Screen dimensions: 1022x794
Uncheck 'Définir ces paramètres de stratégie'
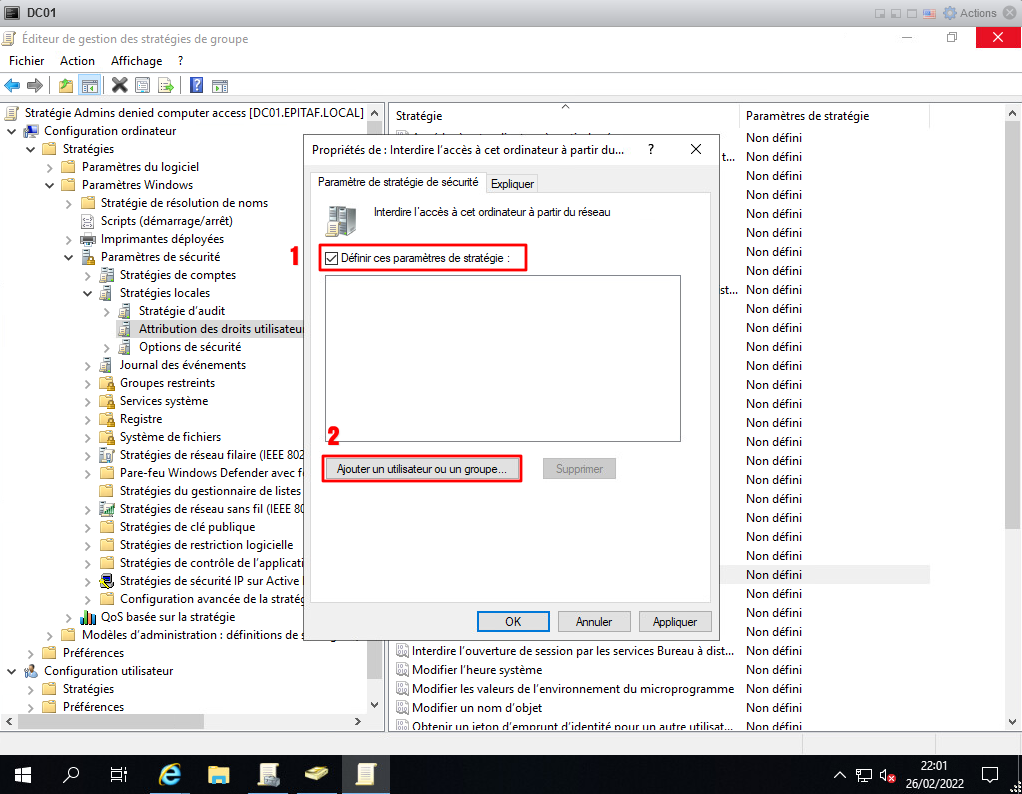(331, 258)
